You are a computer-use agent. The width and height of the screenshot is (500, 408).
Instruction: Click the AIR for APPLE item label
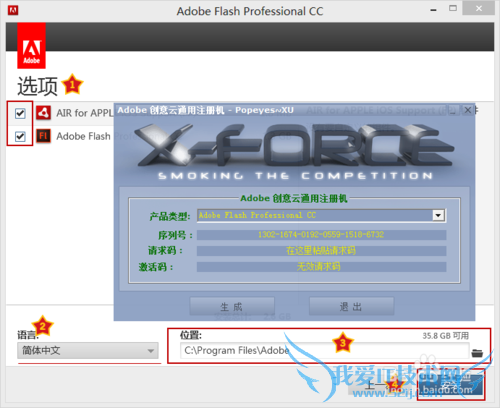coord(84,113)
